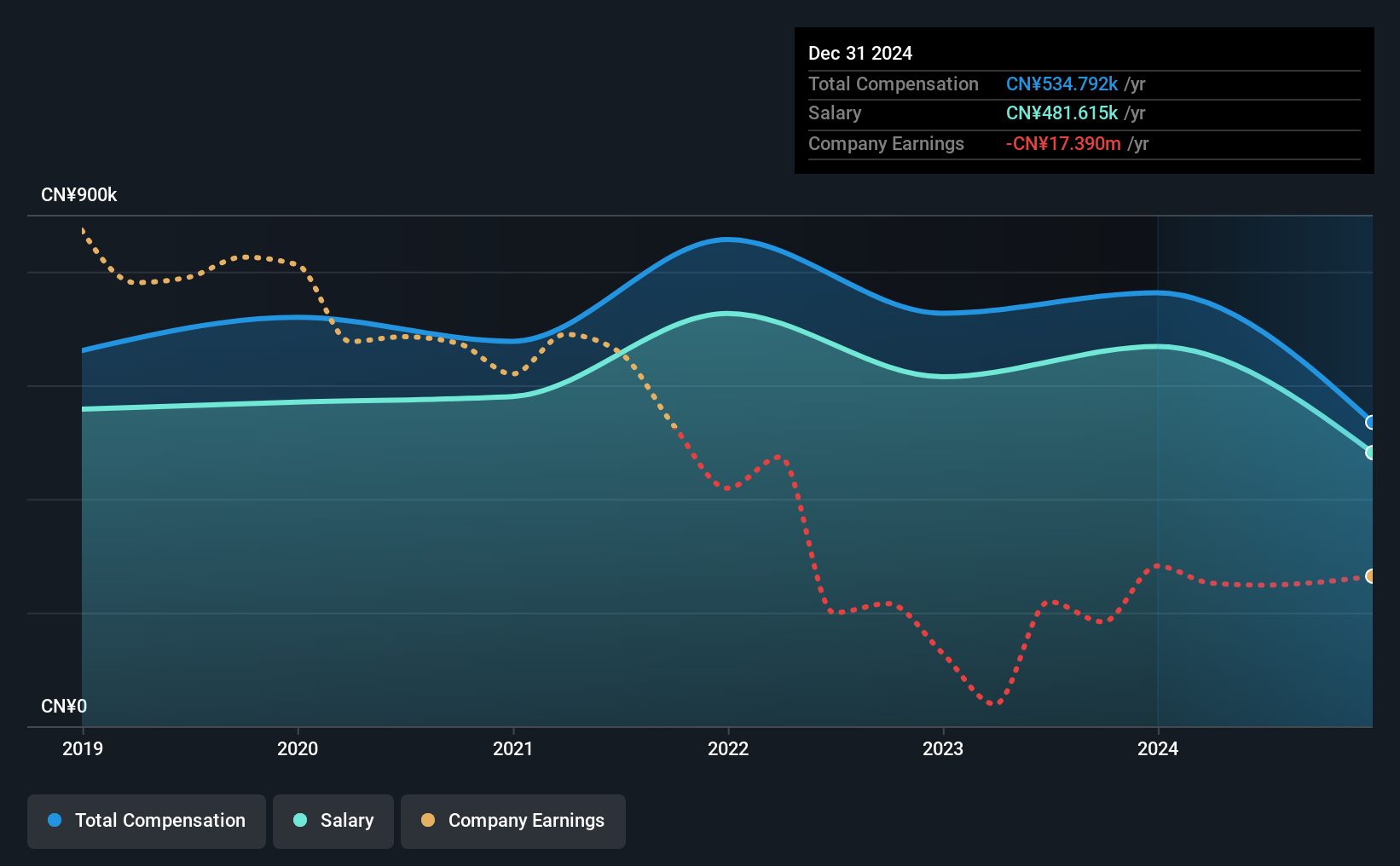
Task: Click the -CN¥17.390m company earnings value
Action: pyautogui.click(x=1063, y=143)
